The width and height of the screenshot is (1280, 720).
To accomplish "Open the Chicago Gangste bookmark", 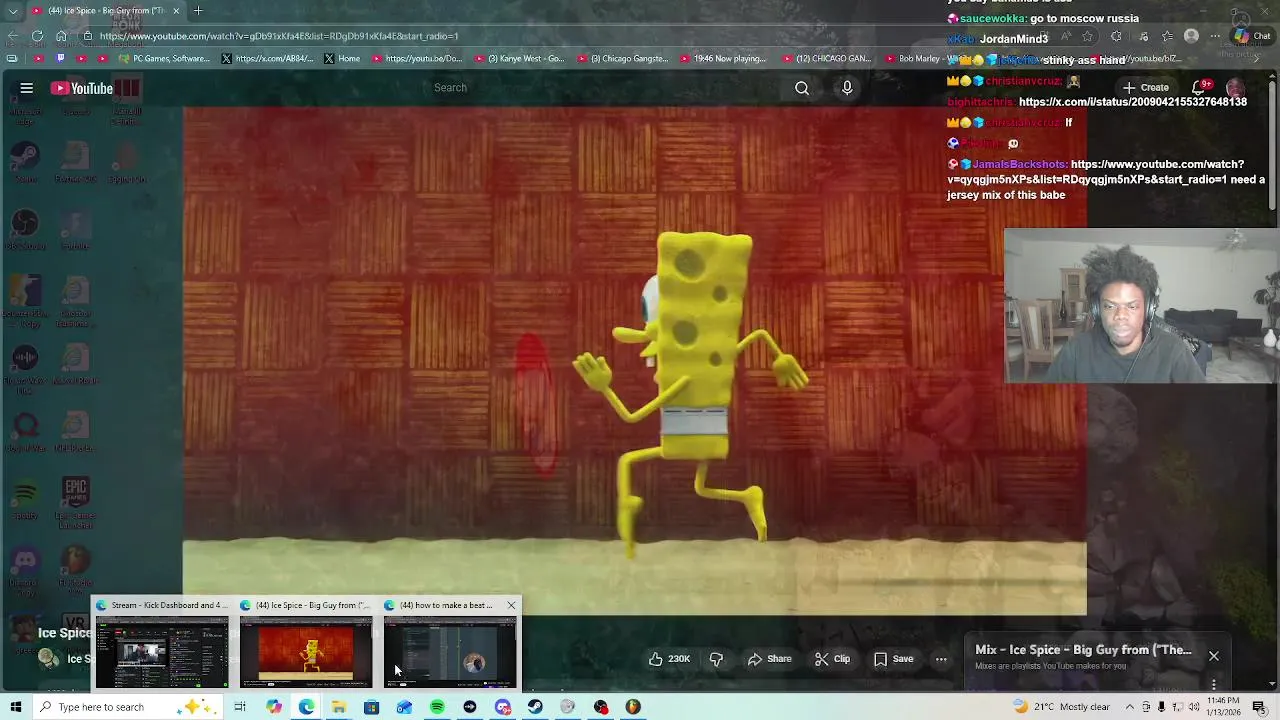I will pyautogui.click(x=621, y=58).
